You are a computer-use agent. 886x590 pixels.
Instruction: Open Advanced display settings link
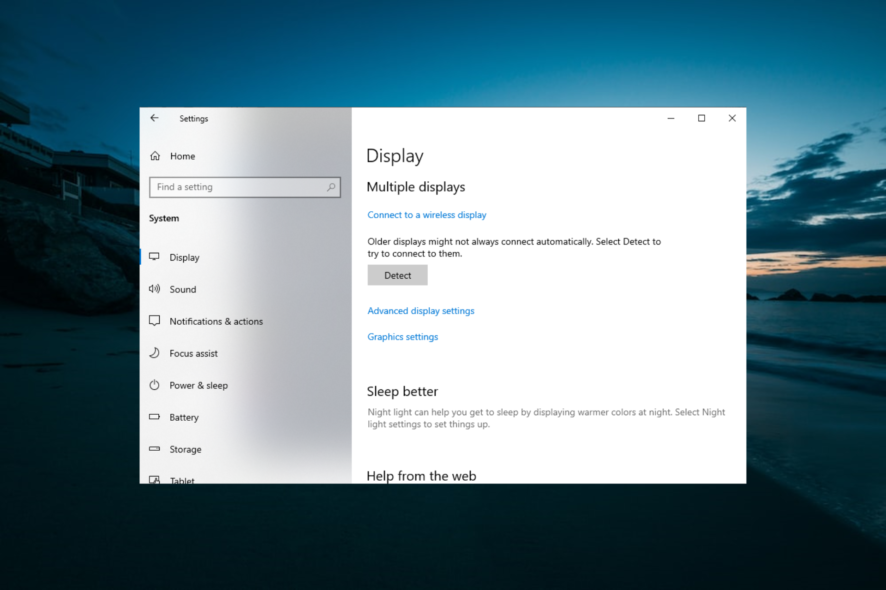[420, 311]
